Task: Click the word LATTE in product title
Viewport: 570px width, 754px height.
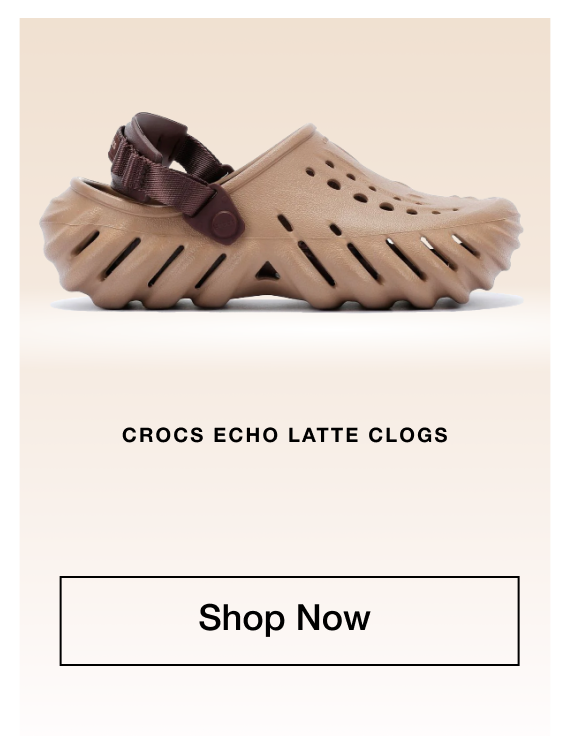Action: coord(323,435)
